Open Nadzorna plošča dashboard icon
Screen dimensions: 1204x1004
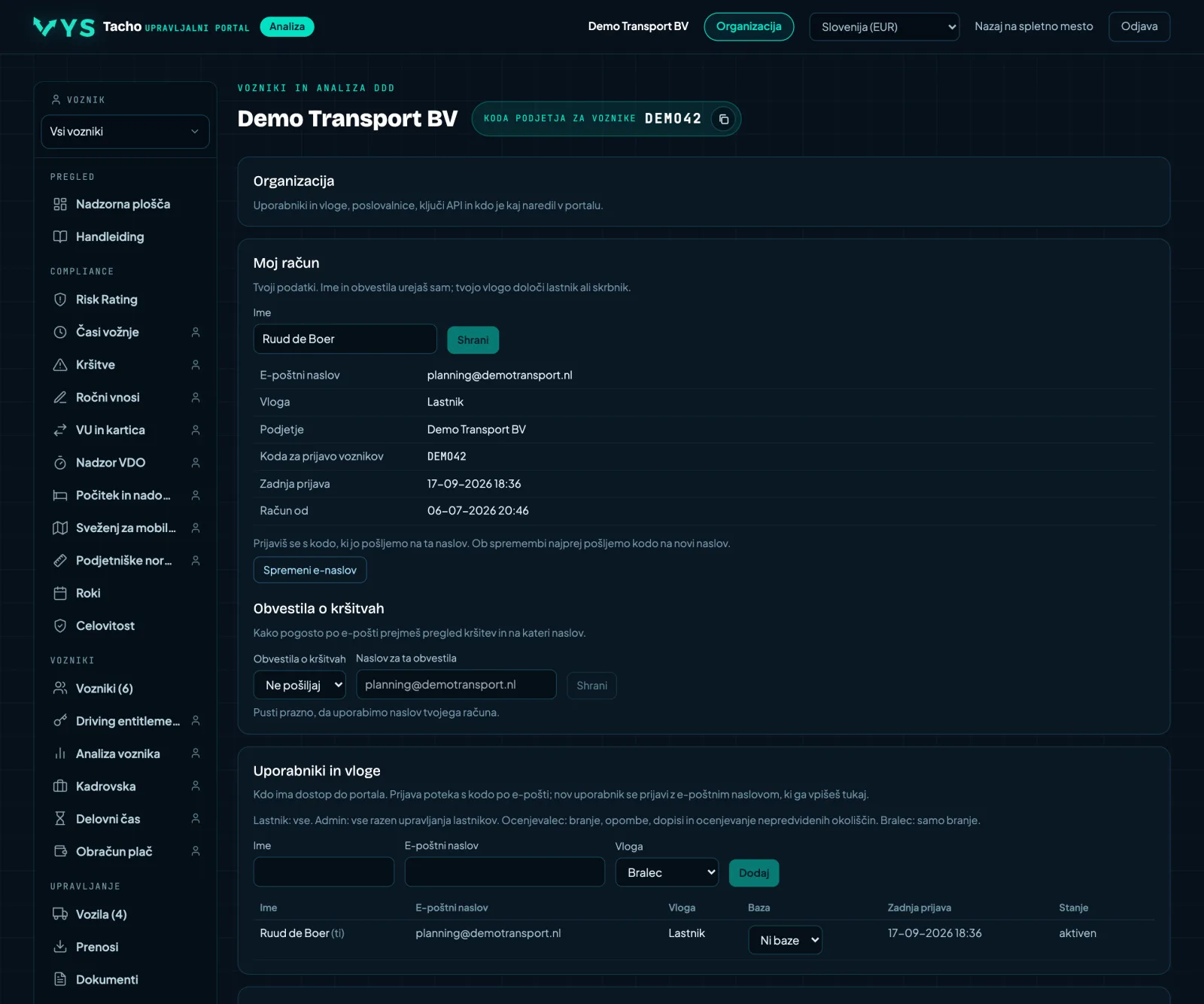(x=60, y=204)
